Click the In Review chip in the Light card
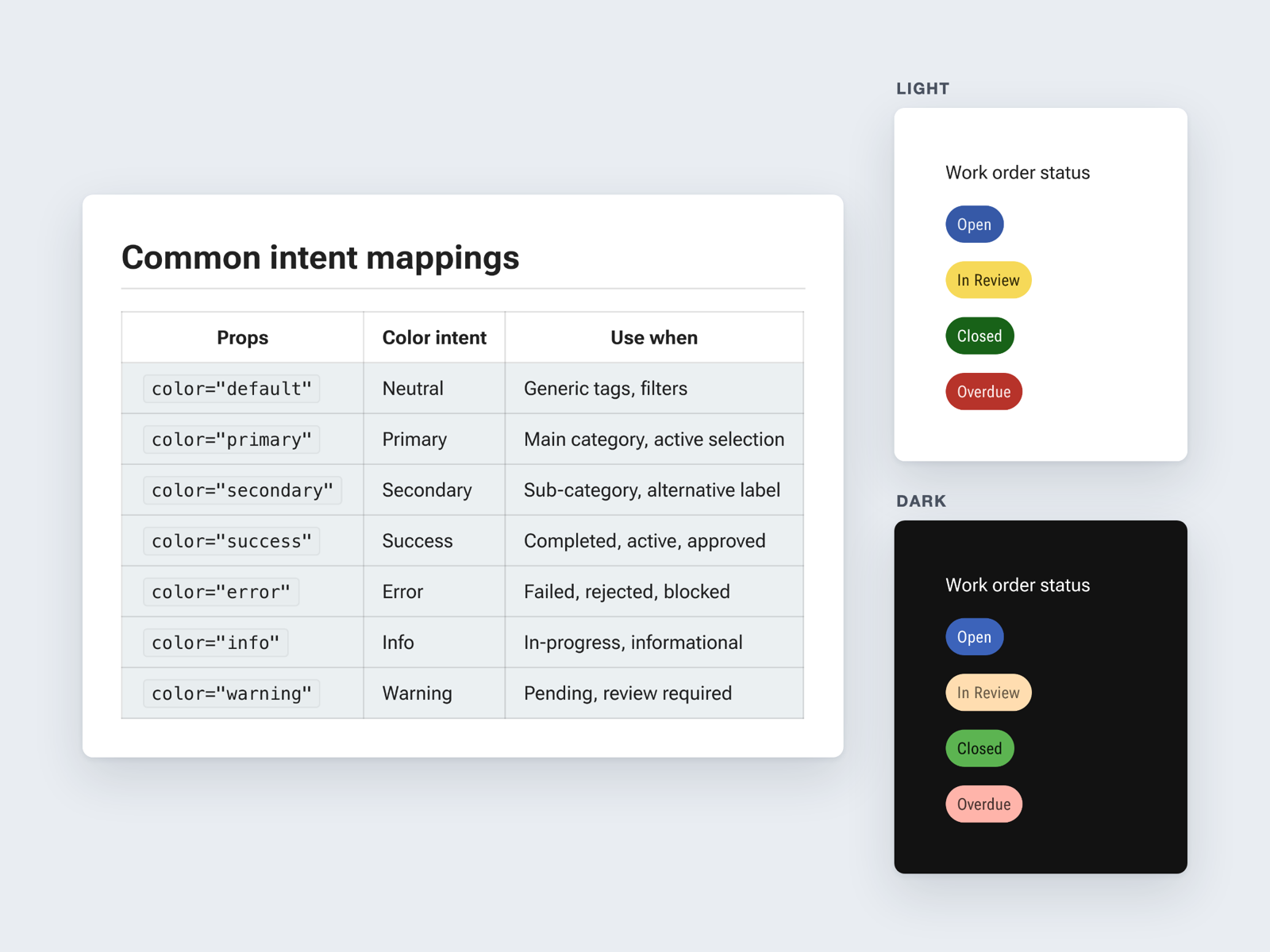1270x952 pixels. [988, 280]
